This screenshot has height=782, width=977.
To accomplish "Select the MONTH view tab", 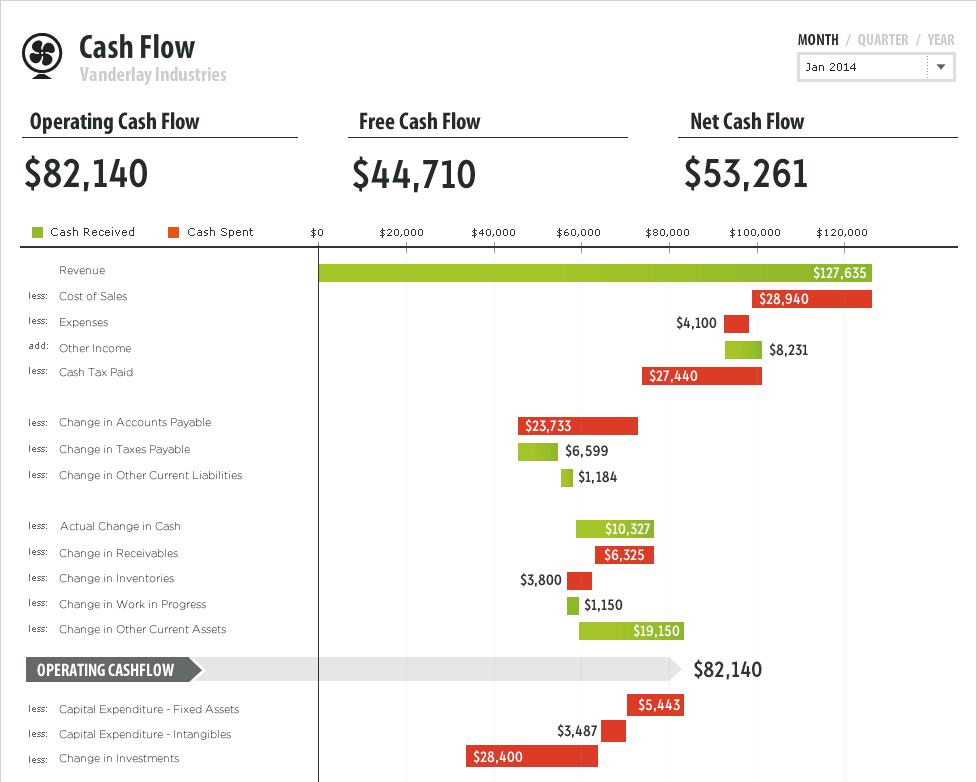I will point(817,40).
